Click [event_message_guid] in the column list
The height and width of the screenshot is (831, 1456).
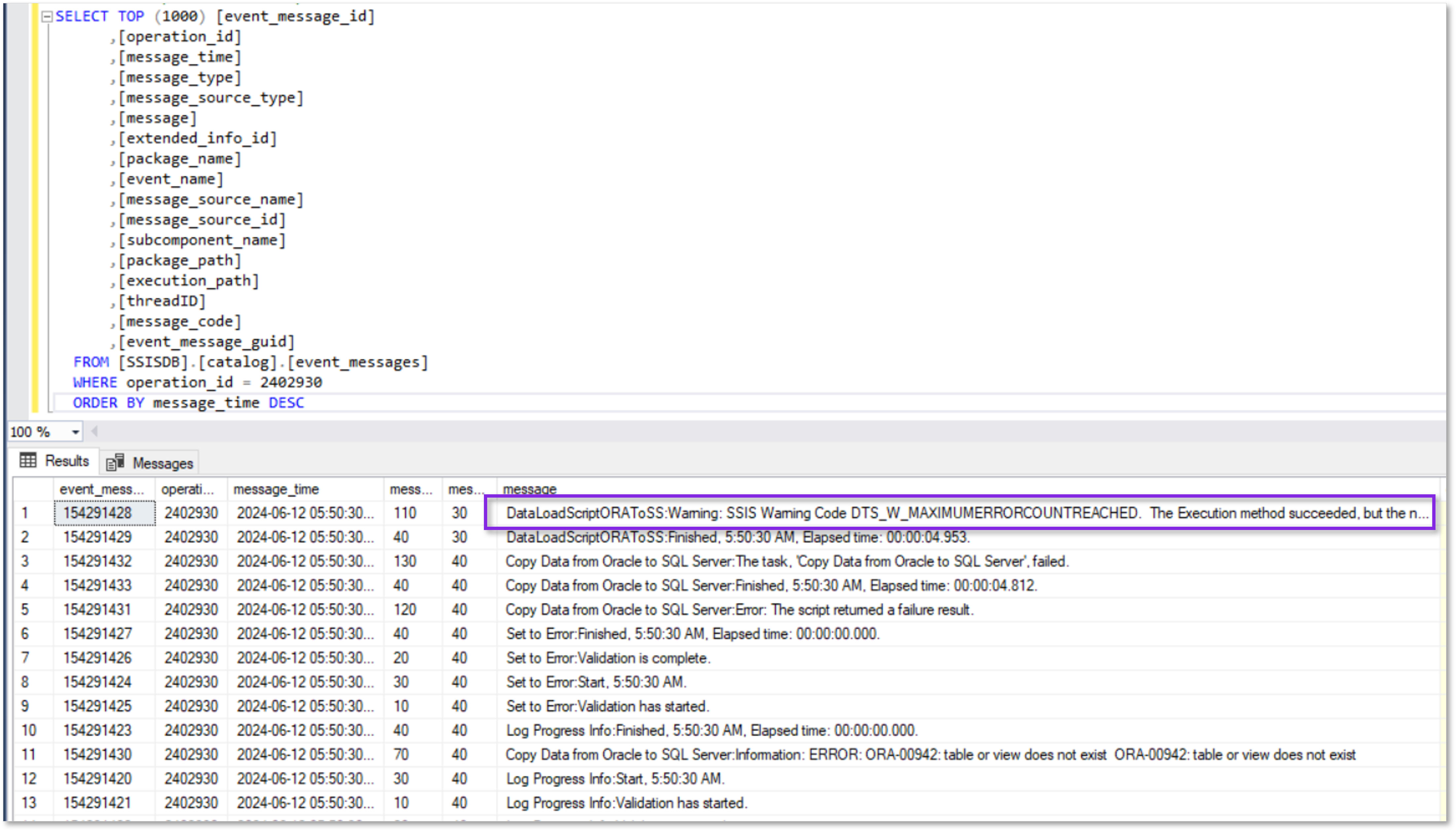[x=206, y=342]
